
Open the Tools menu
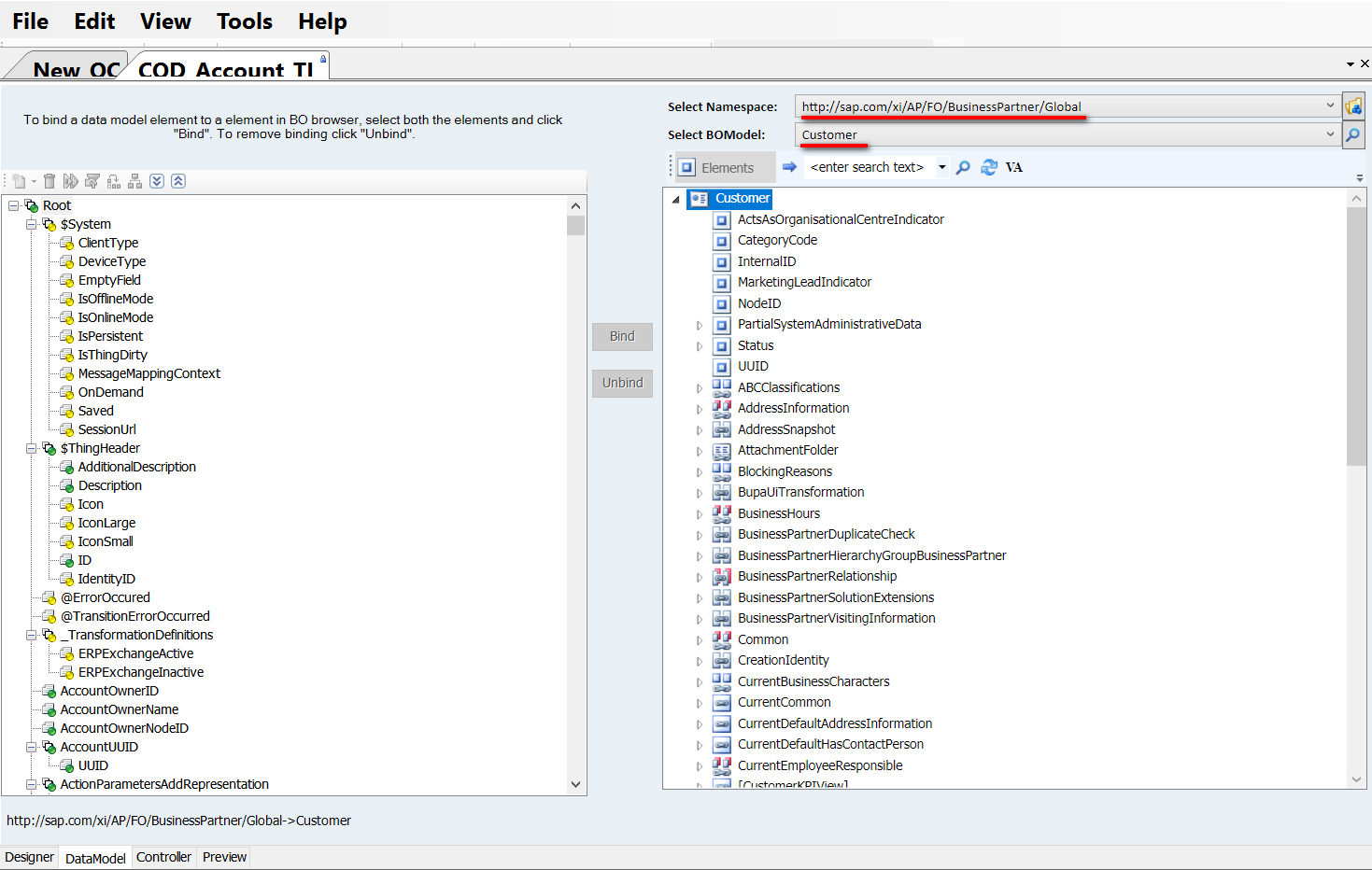pyautogui.click(x=244, y=21)
